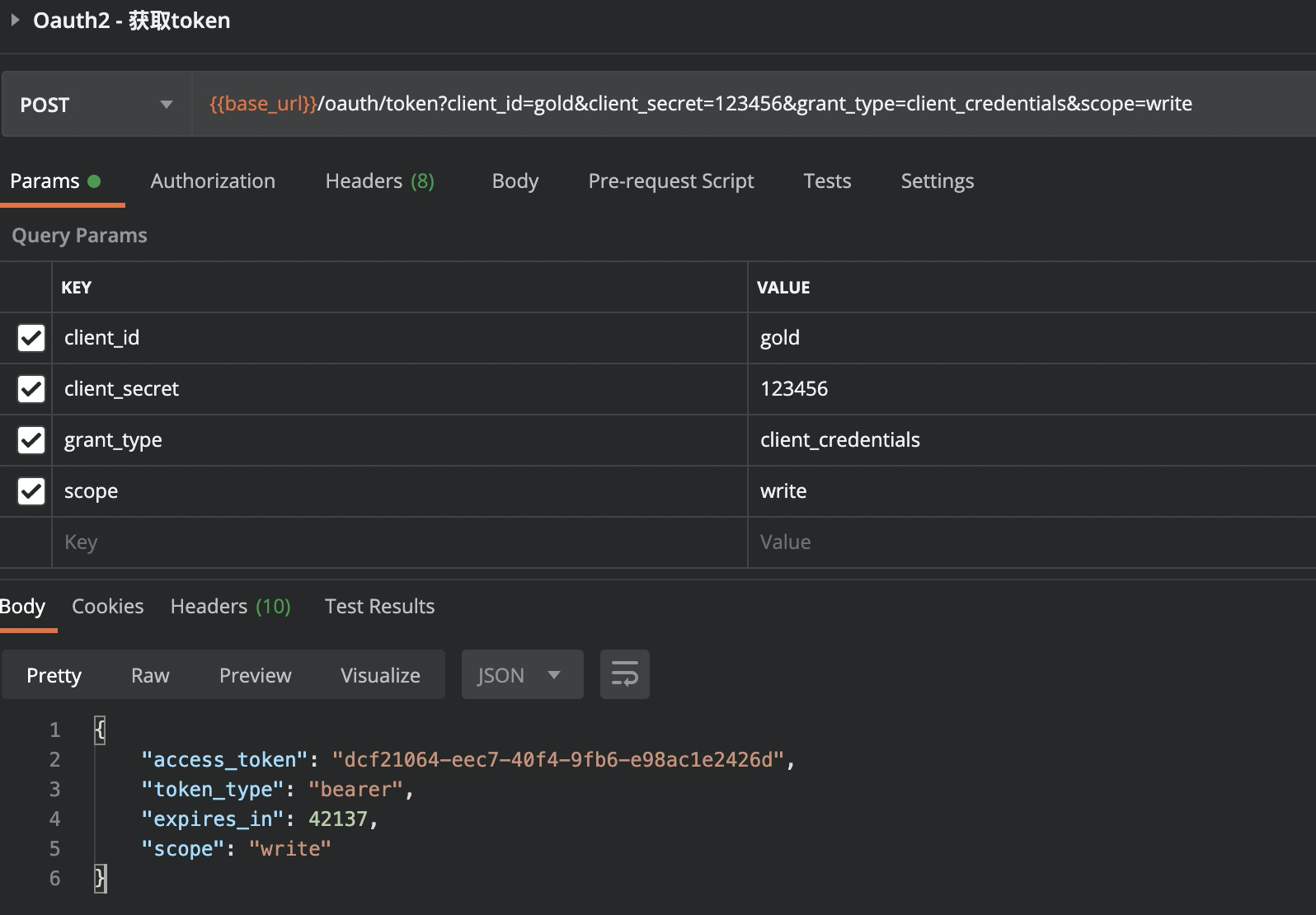This screenshot has height=915, width=1316.
Task: Click the wrap lines icon in response toolbar
Action: tap(624, 674)
